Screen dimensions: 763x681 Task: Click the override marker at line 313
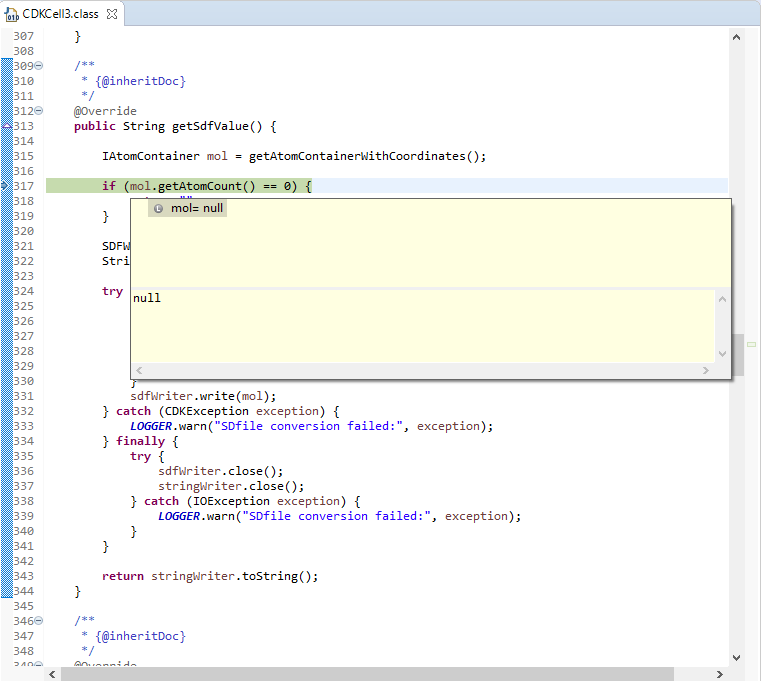7,126
